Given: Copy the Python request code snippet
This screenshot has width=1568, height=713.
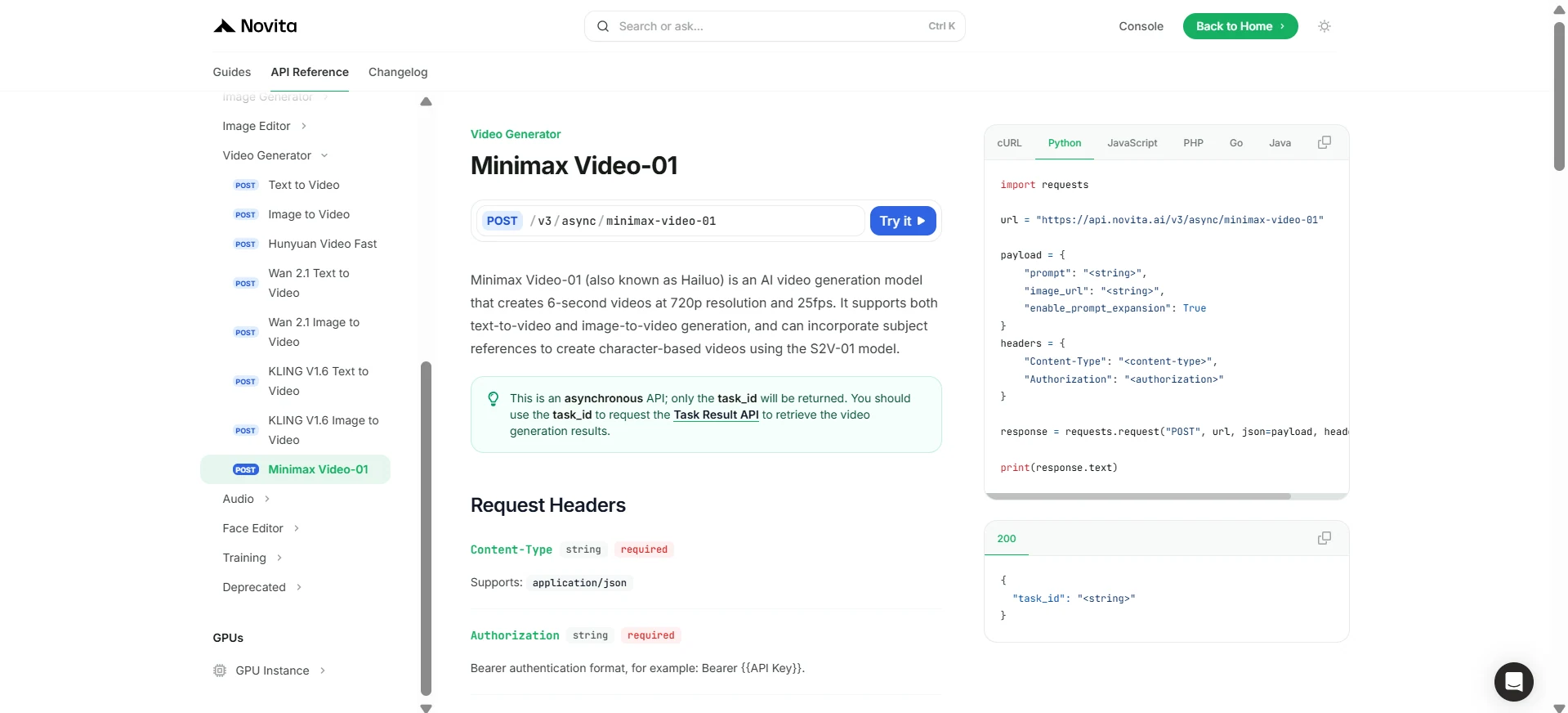Looking at the screenshot, I should (x=1325, y=142).
